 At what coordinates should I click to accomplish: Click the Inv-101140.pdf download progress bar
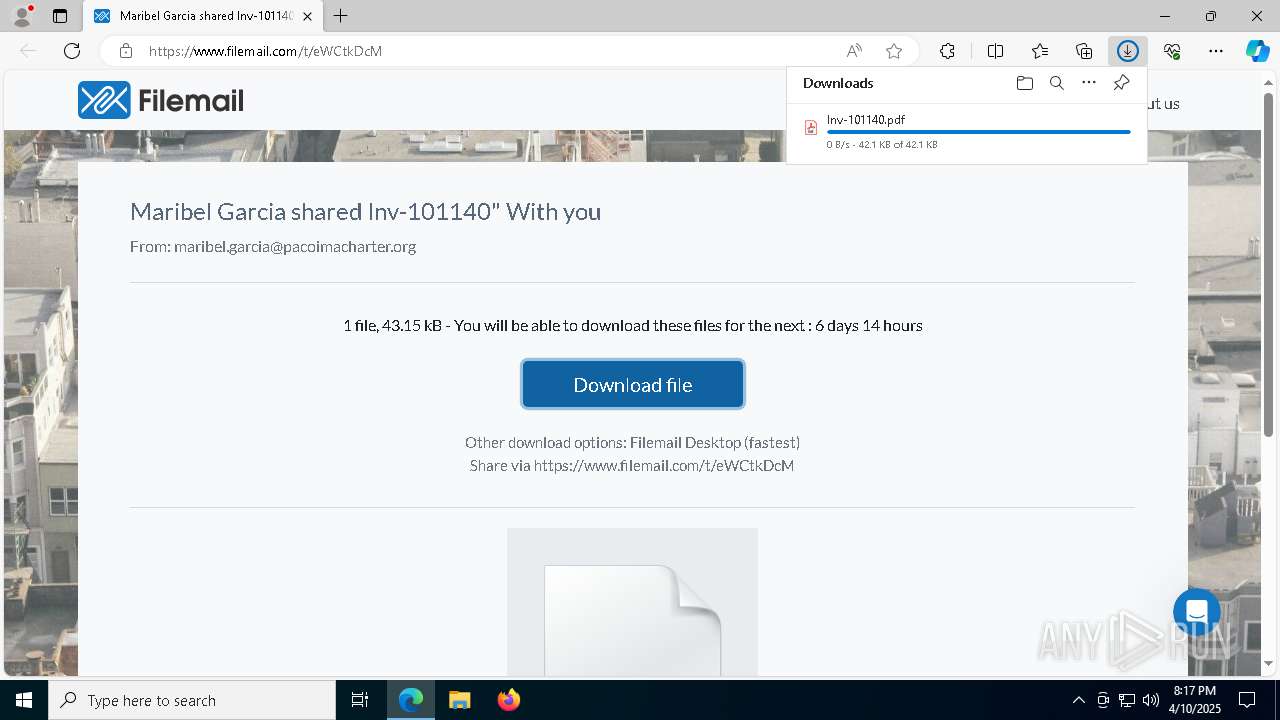point(978,132)
